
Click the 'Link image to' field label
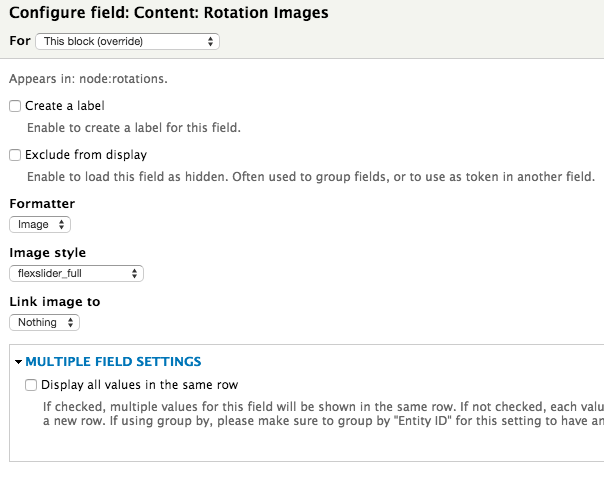54,302
